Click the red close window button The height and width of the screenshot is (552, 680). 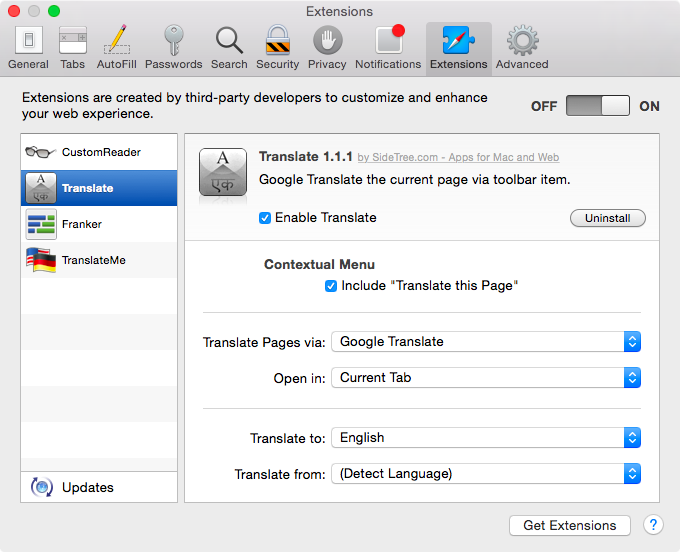click(14, 11)
